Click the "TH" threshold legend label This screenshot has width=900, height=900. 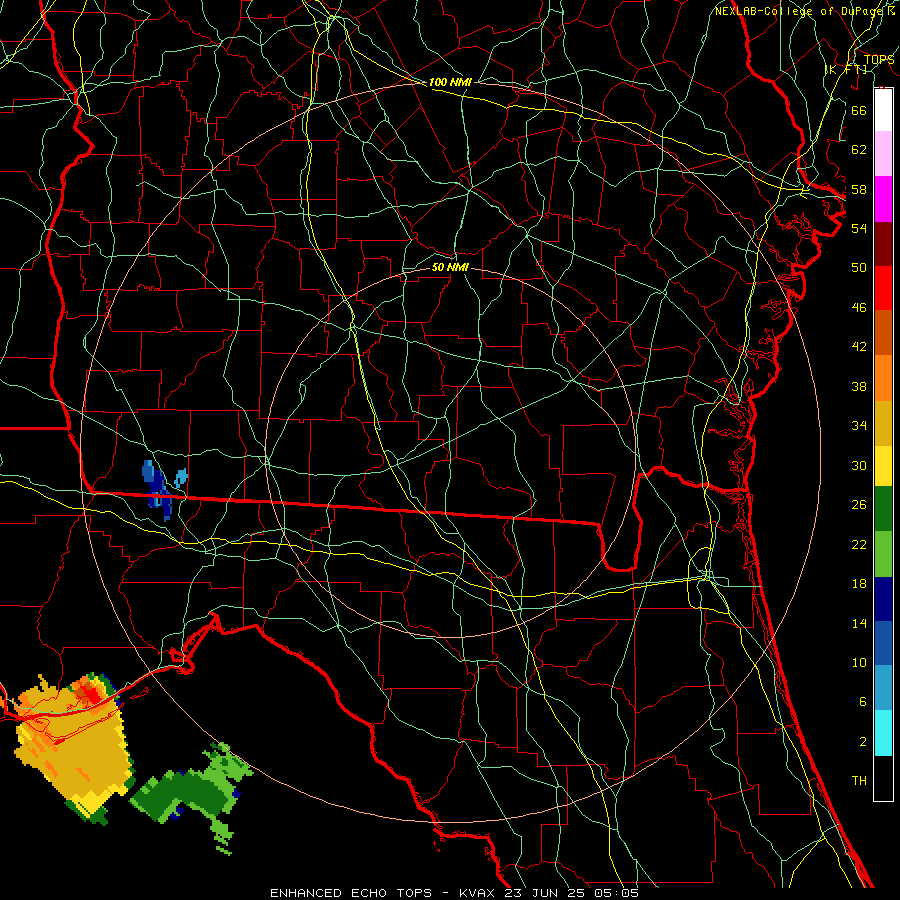[x=859, y=781]
